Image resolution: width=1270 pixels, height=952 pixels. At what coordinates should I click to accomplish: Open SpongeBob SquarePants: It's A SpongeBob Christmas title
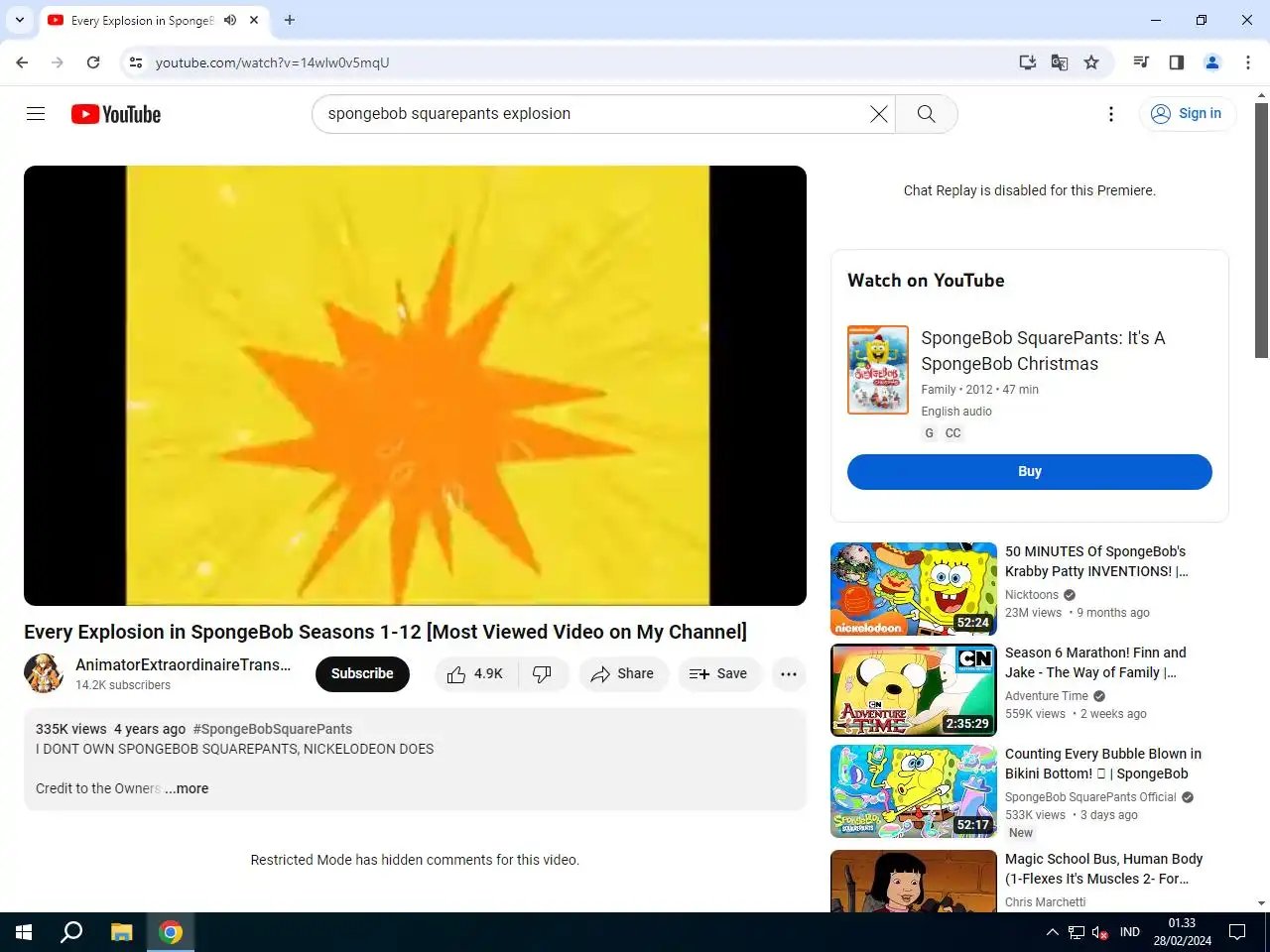click(x=1043, y=351)
